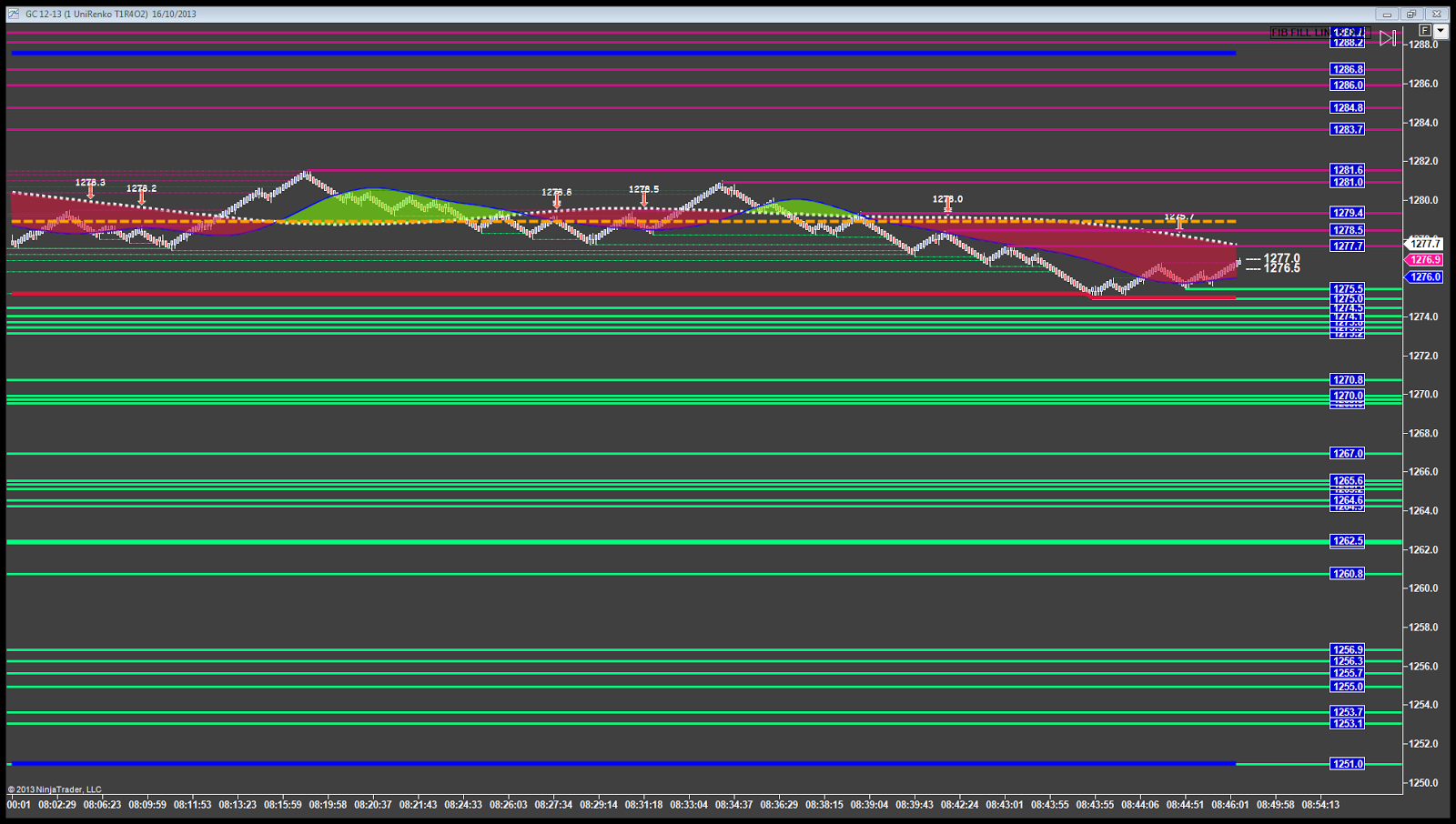
Task: Restore down the chart window
Action: (x=1411, y=14)
